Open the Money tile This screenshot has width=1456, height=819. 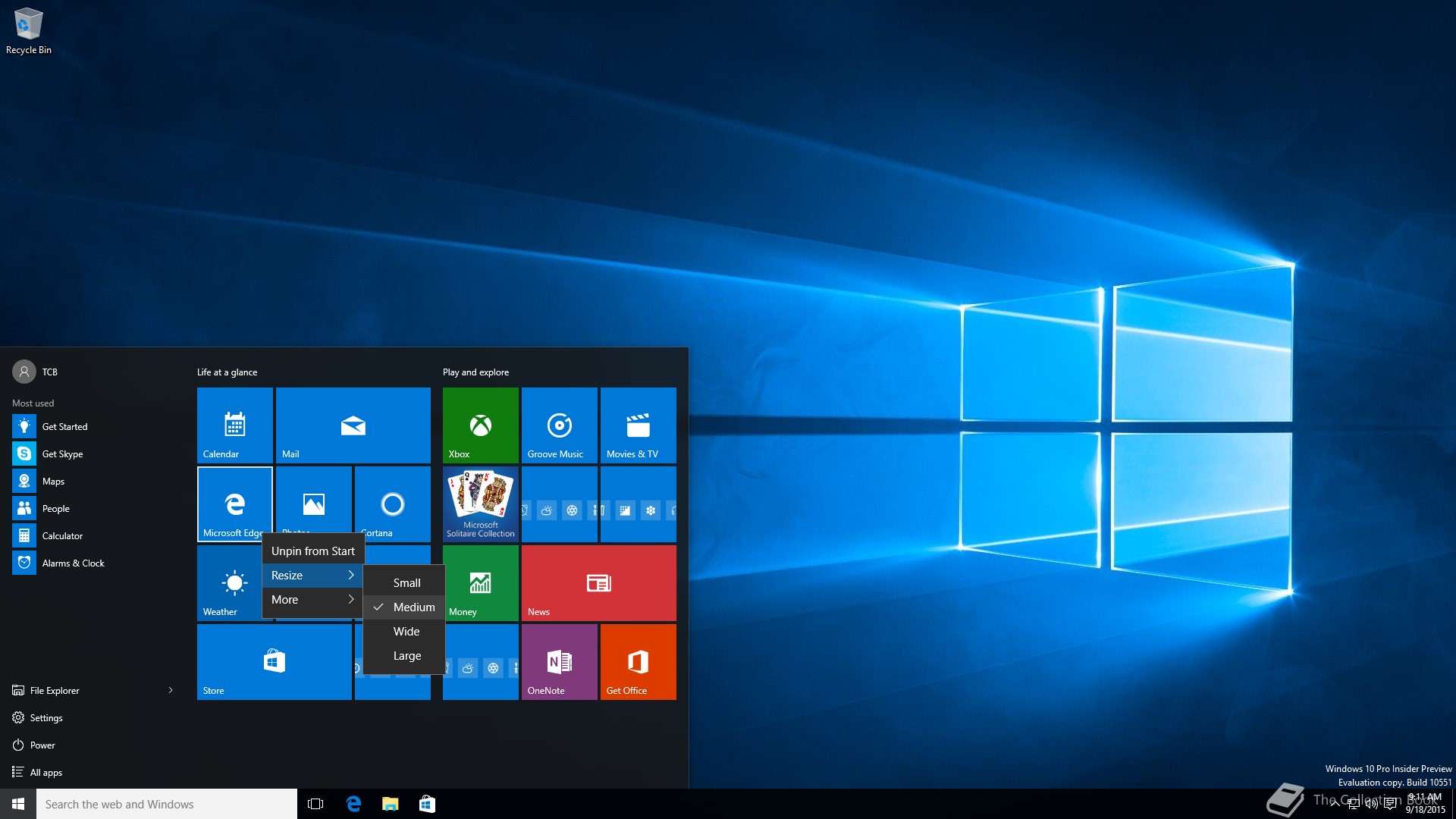[x=481, y=583]
